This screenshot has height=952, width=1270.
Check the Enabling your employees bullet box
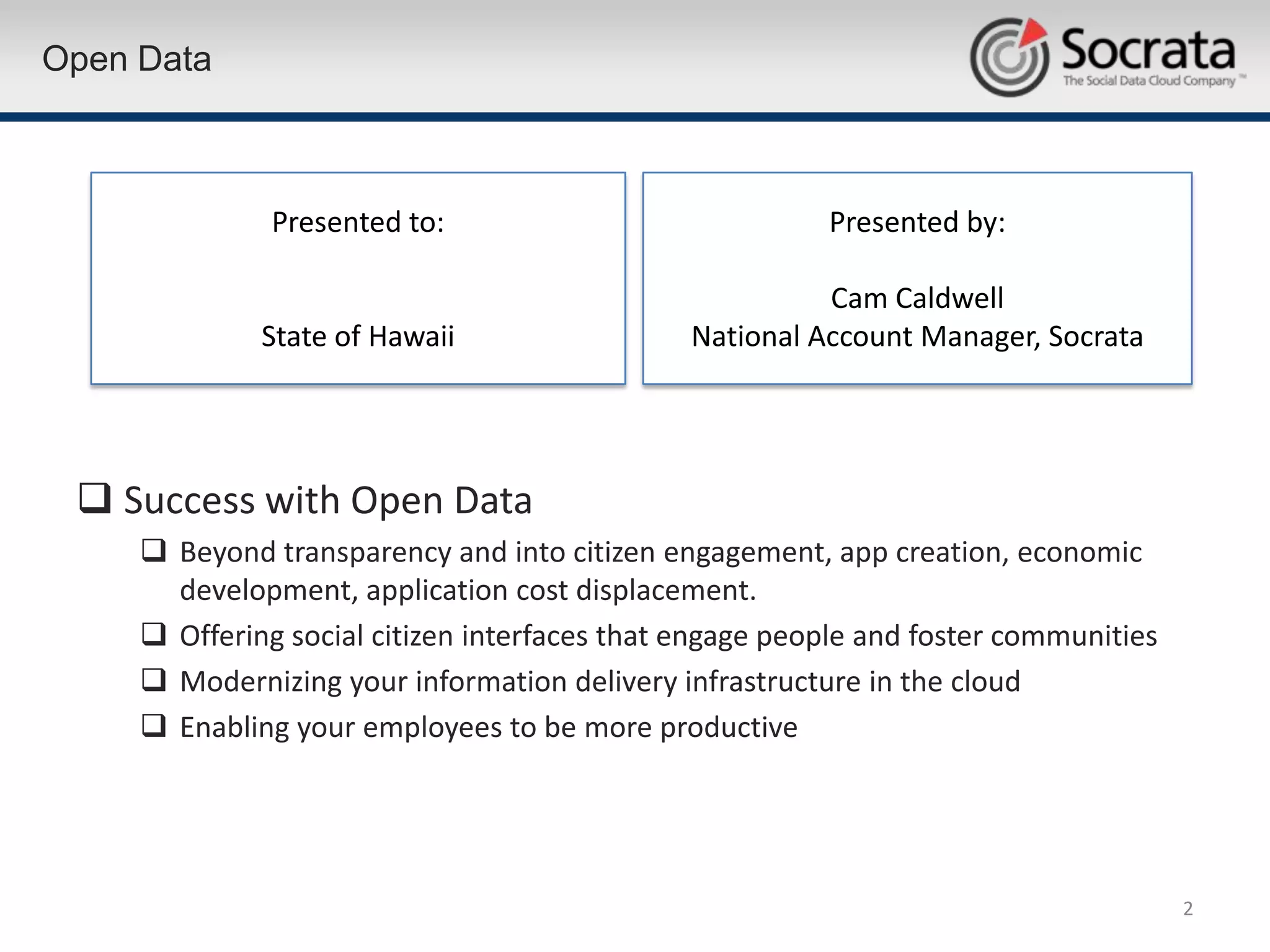coord(154,726)
